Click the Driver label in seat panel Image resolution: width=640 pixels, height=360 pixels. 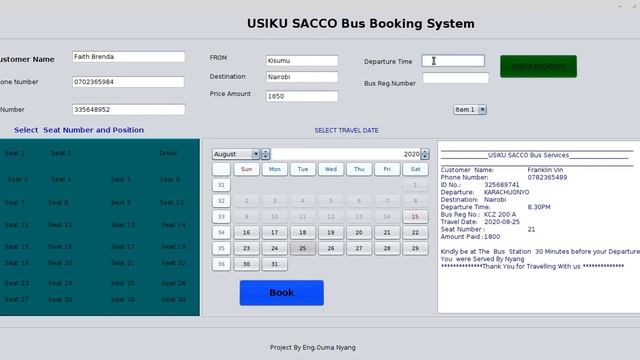point(168,153)
